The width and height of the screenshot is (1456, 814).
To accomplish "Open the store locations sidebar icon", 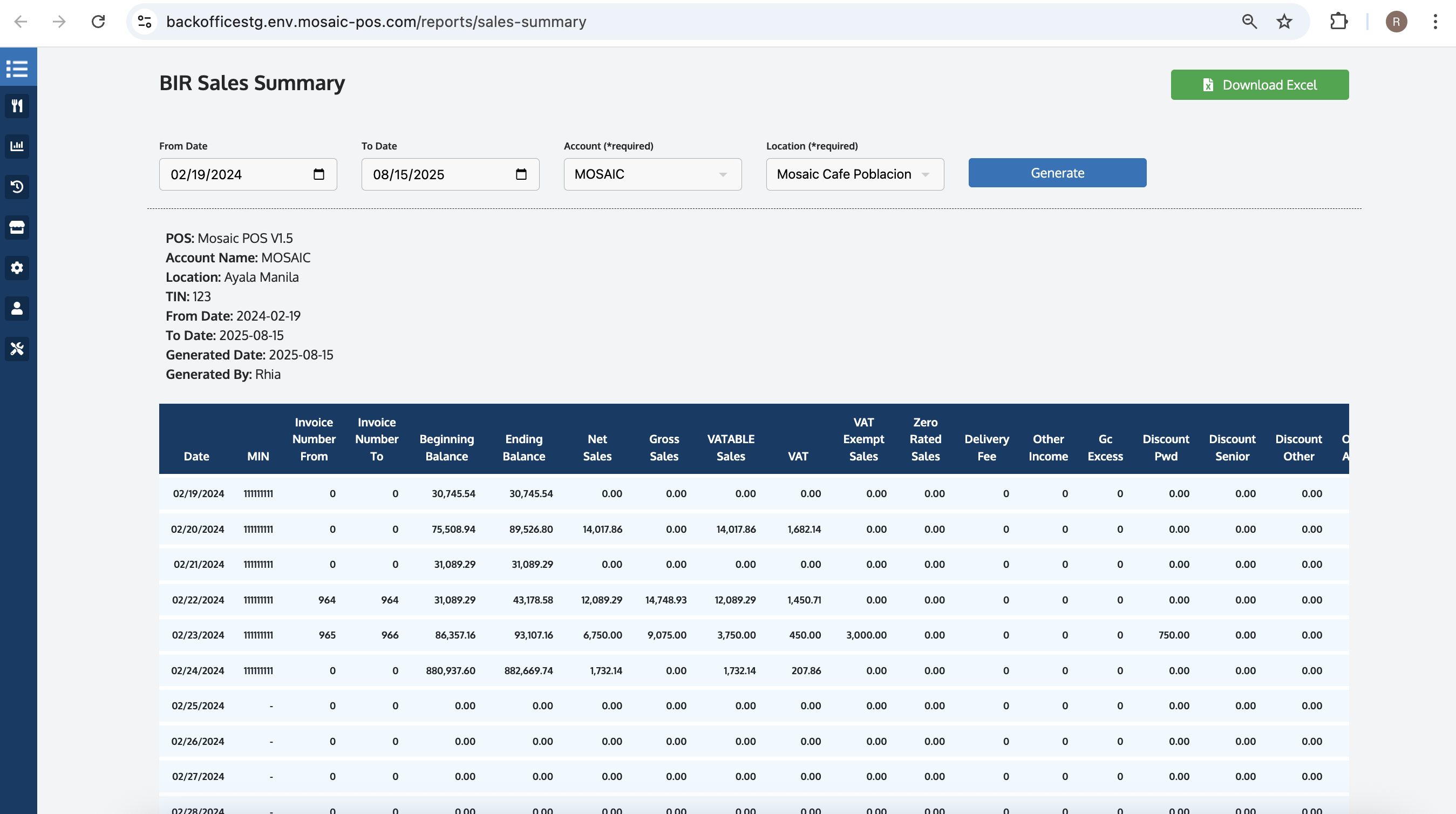I will tap(17, 227).
